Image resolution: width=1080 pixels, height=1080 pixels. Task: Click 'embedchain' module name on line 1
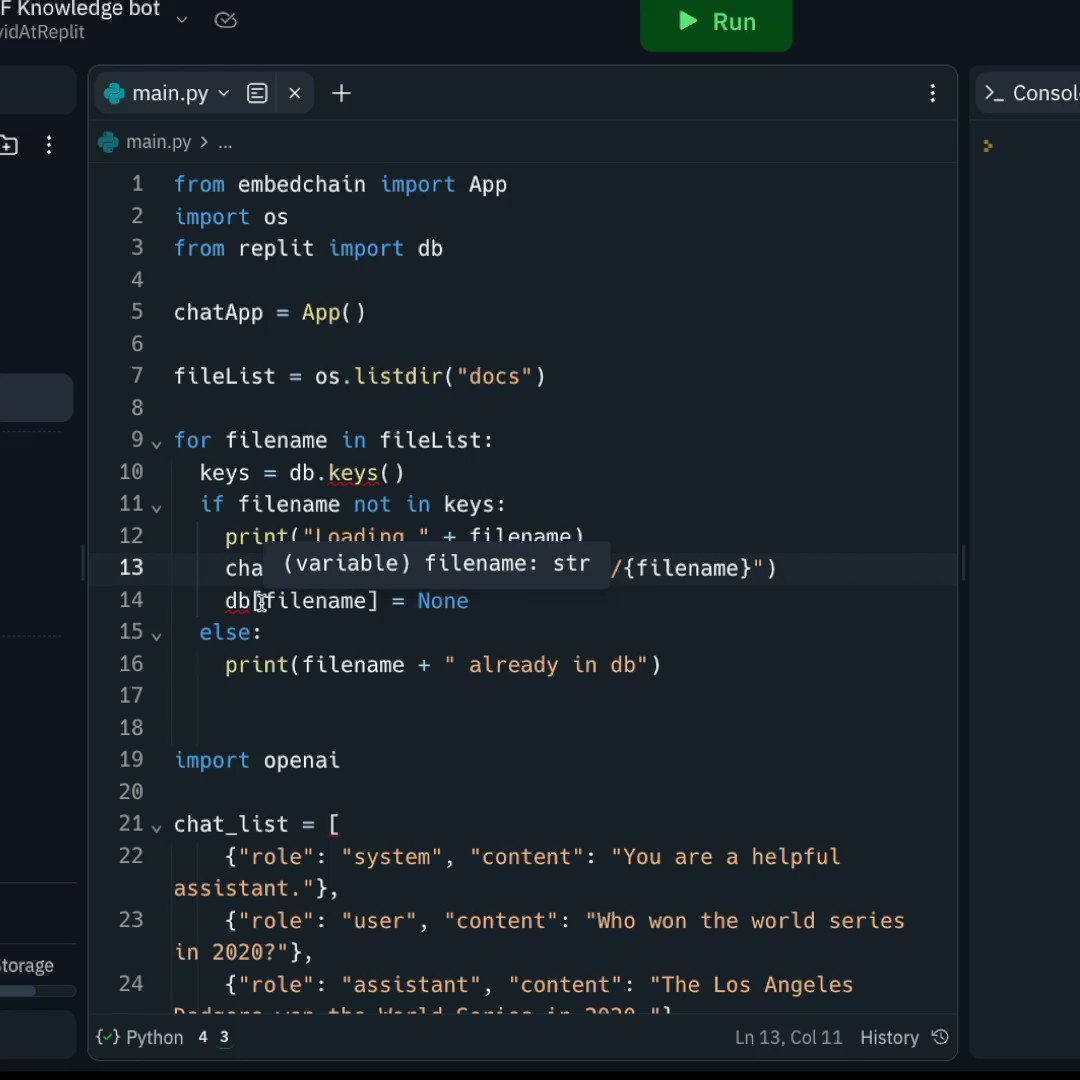point(301,185)
